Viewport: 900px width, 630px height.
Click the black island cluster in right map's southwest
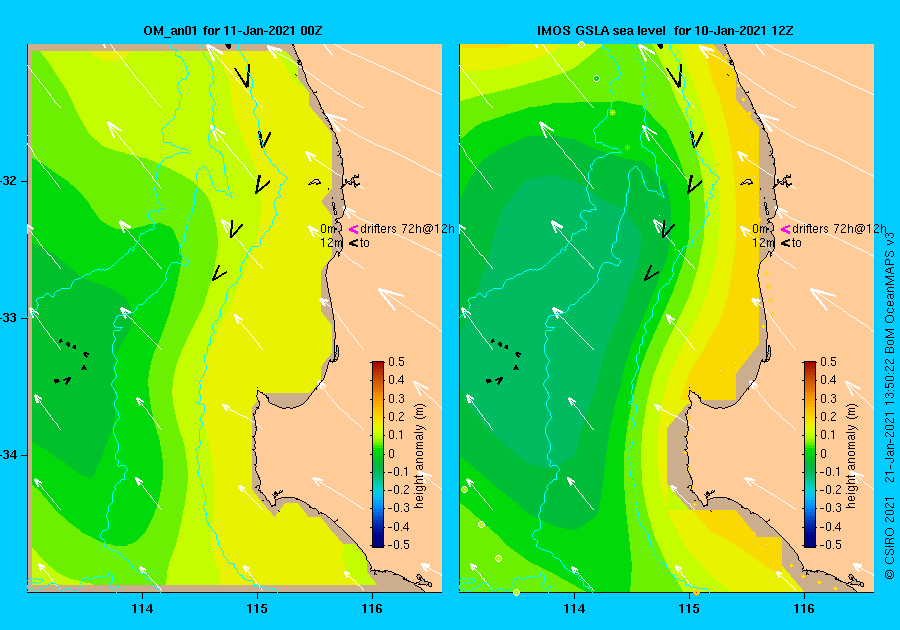tap(505, 361)
